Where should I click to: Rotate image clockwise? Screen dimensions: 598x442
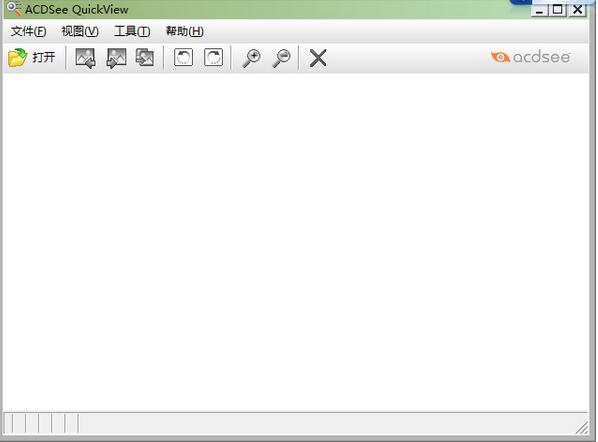[x=214, y=58]
